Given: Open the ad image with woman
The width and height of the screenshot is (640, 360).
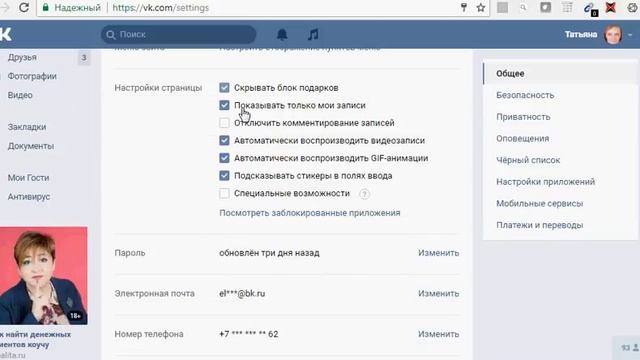Looking at the screenshot, I should 44,276.
